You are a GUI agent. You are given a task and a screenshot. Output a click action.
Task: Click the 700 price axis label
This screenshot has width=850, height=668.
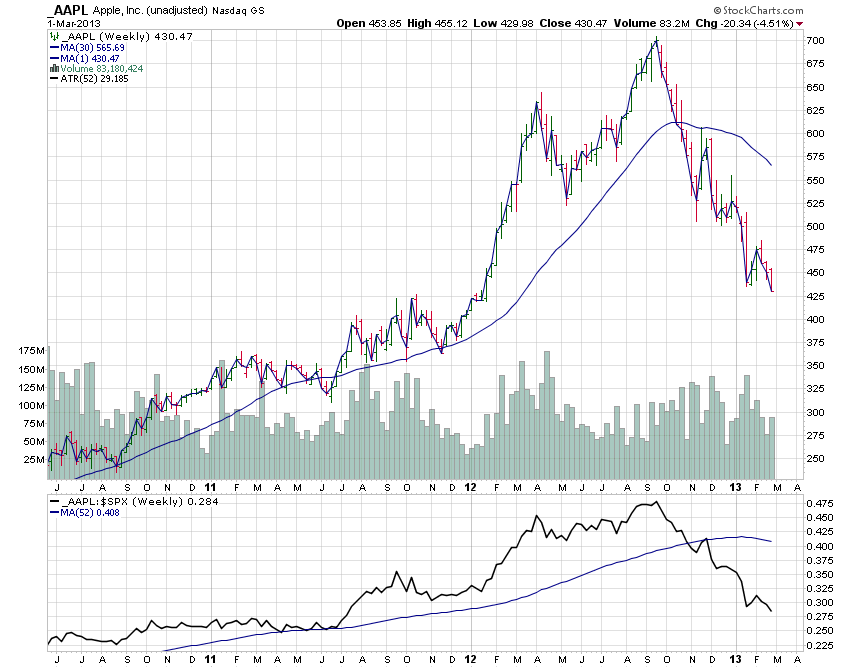click(x=815, y=41)
